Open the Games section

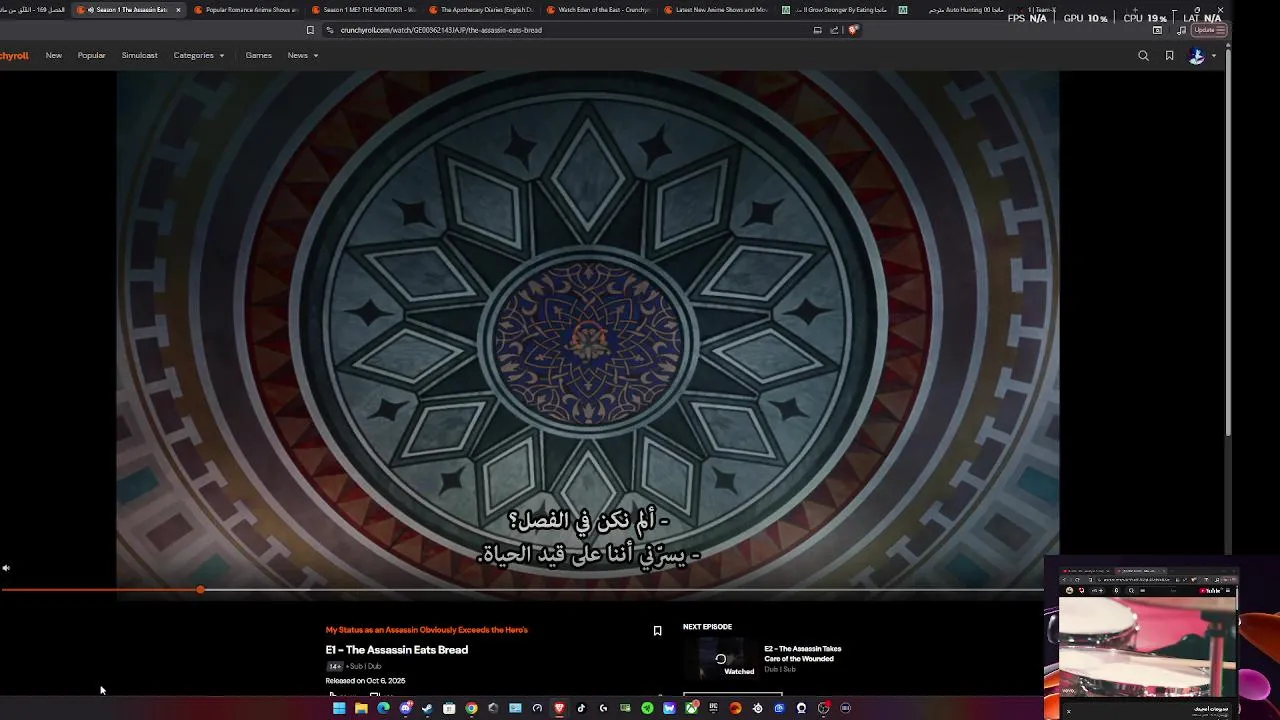259,56
